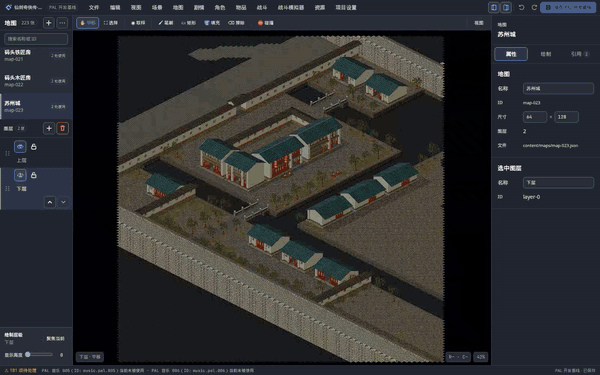
Task: Open the 项目设置 menu
Action: pyautogui.click(x=346, y=8)
